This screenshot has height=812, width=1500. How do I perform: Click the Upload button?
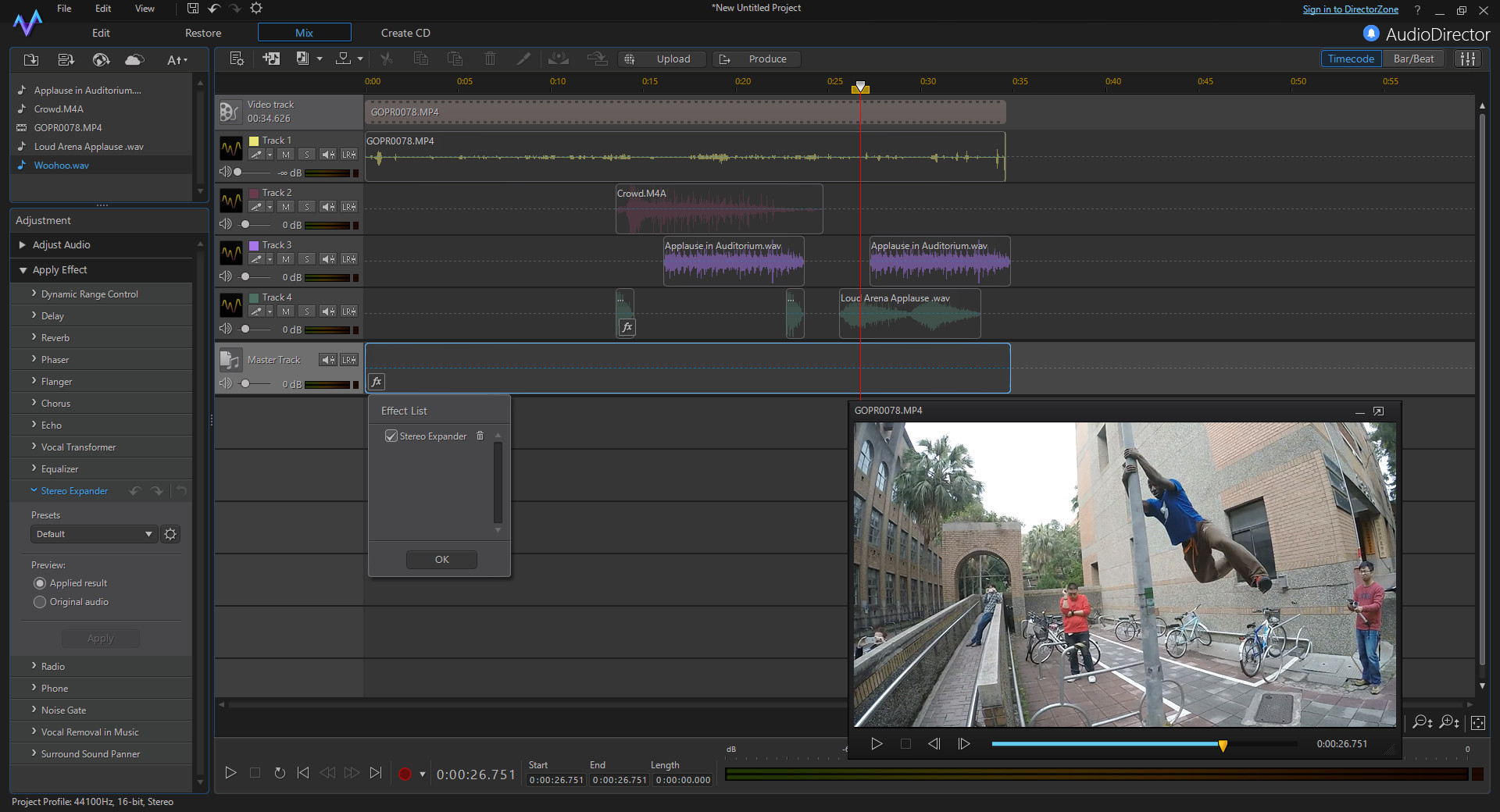coord(661,59)
